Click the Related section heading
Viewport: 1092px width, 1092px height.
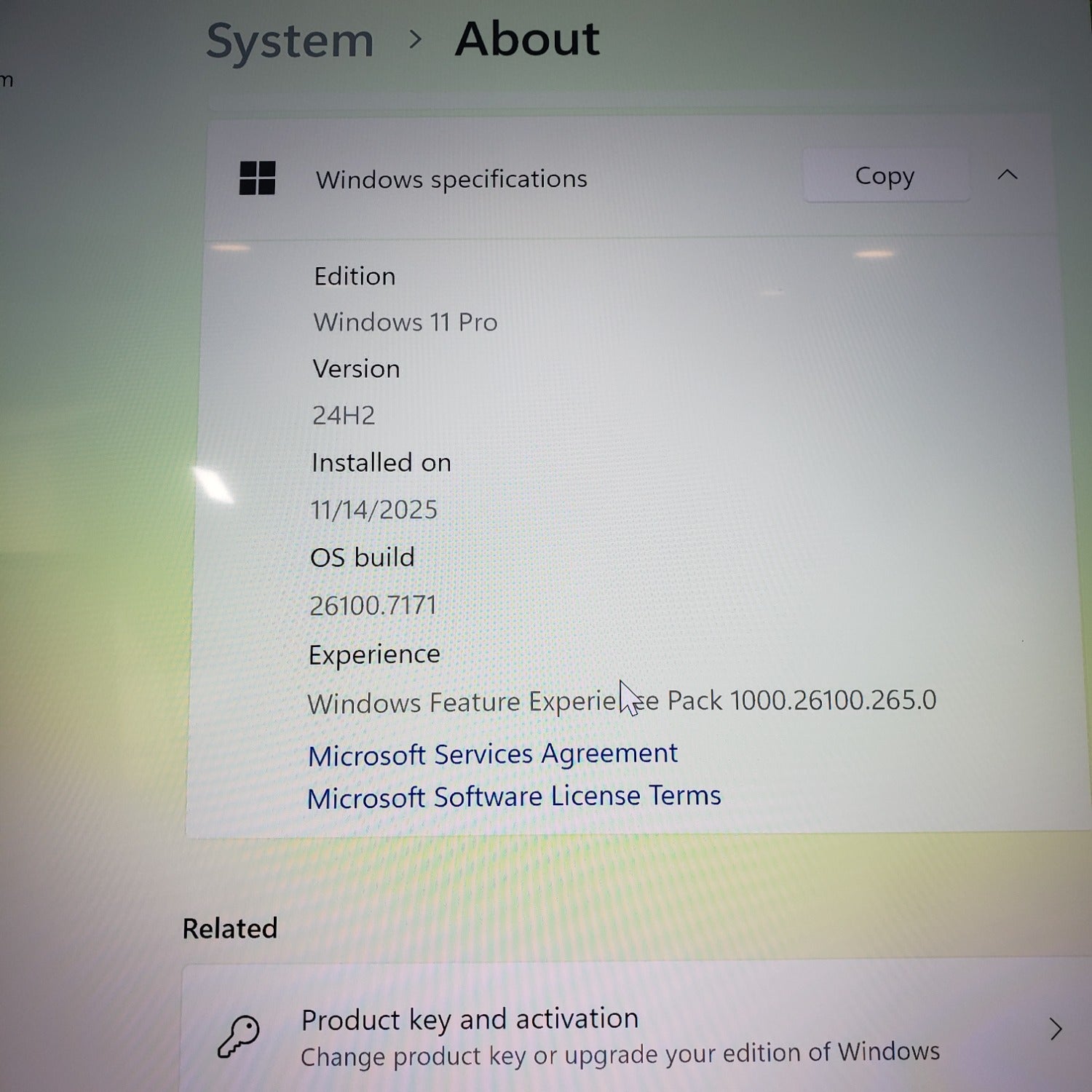(230, 929)
